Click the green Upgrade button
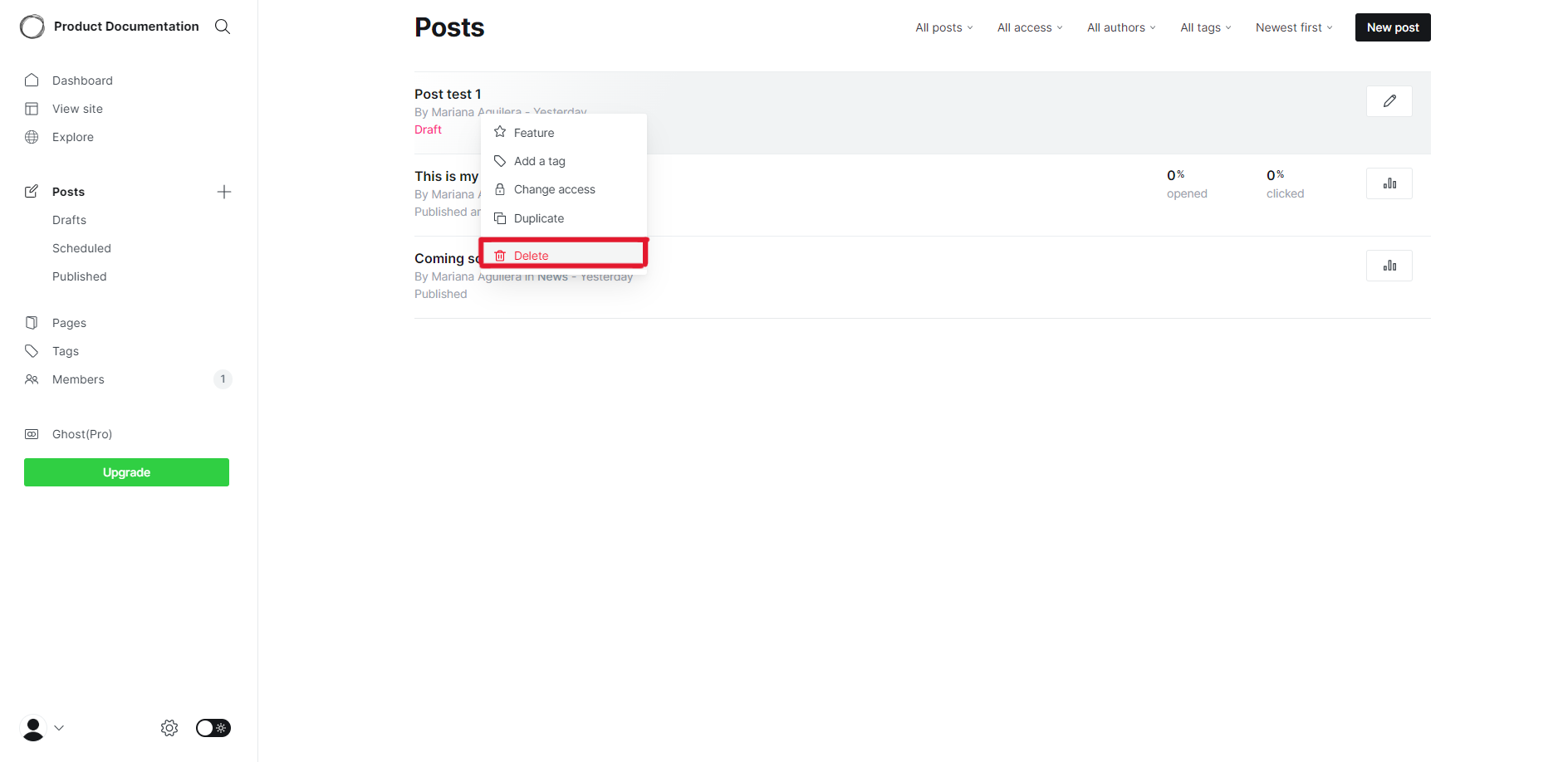Screen dimensions: 1568x762 [x=125, y=471]
